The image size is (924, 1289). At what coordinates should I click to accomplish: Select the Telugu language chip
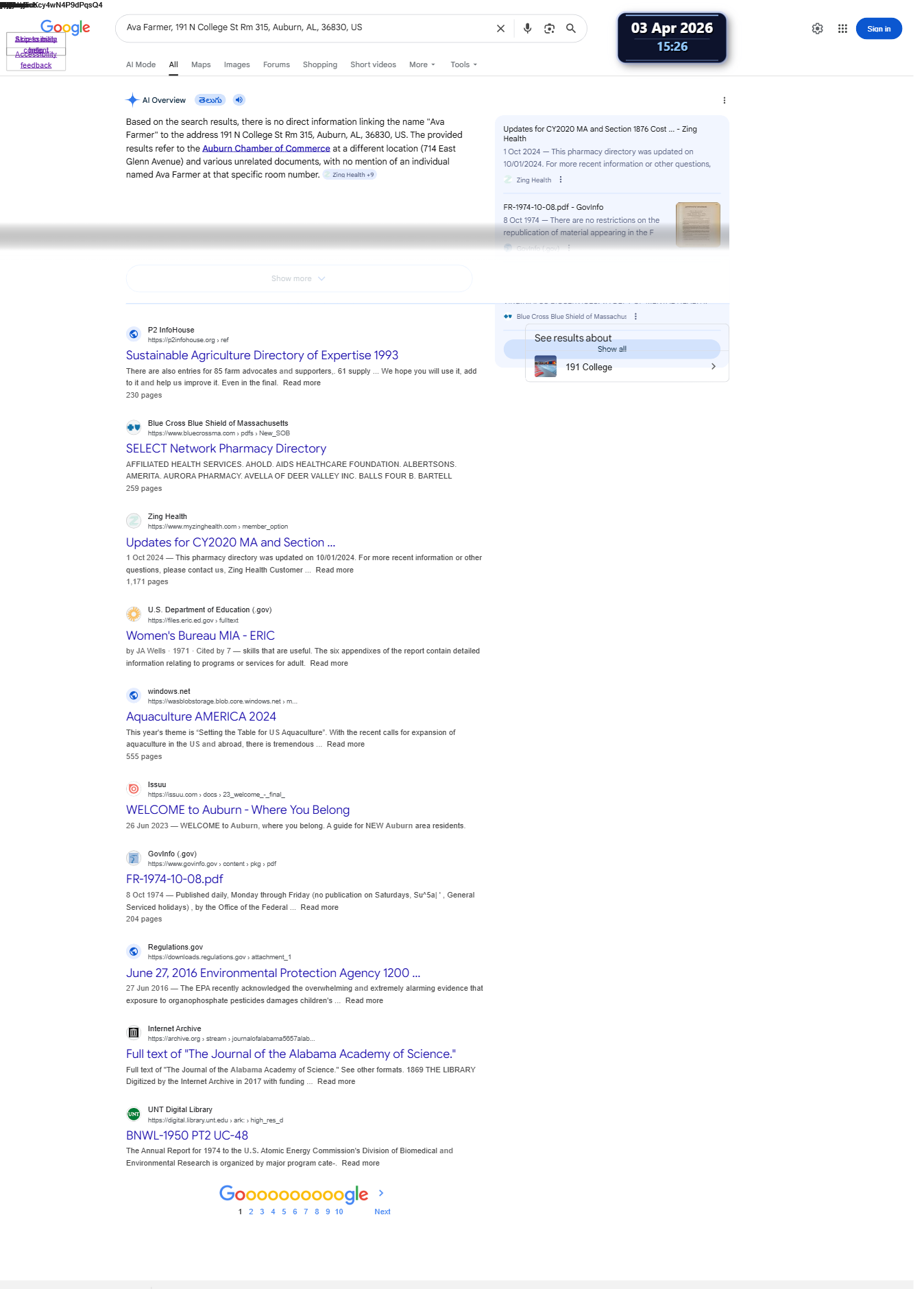[210, 100]
